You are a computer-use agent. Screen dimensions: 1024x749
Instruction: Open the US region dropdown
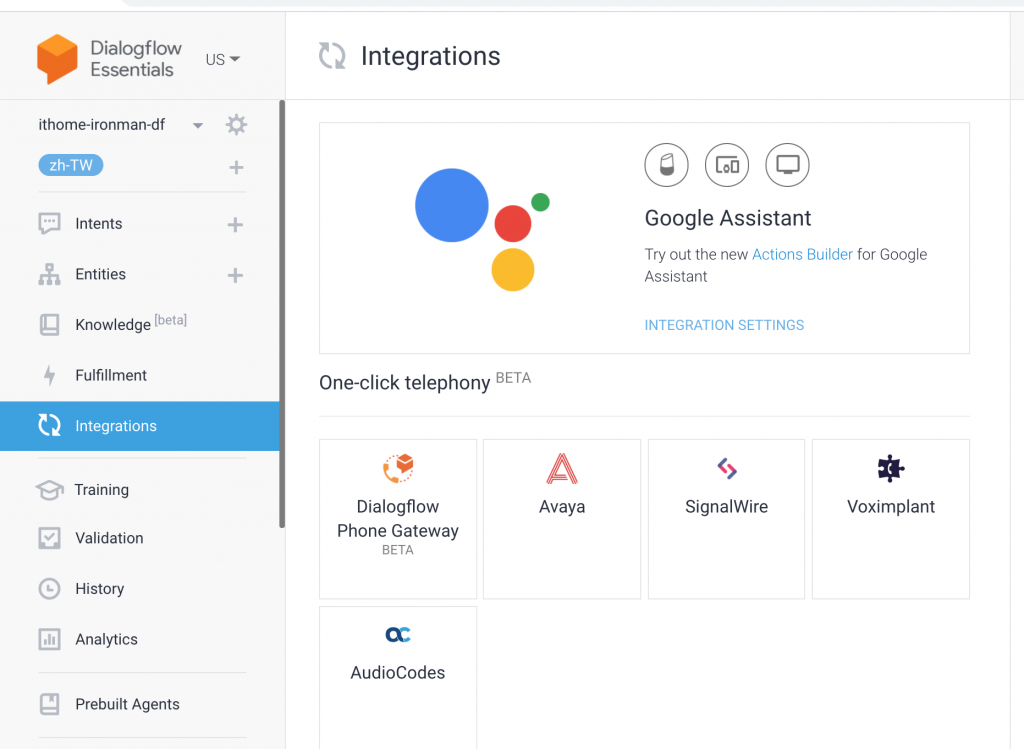click(x=223, y=59)
